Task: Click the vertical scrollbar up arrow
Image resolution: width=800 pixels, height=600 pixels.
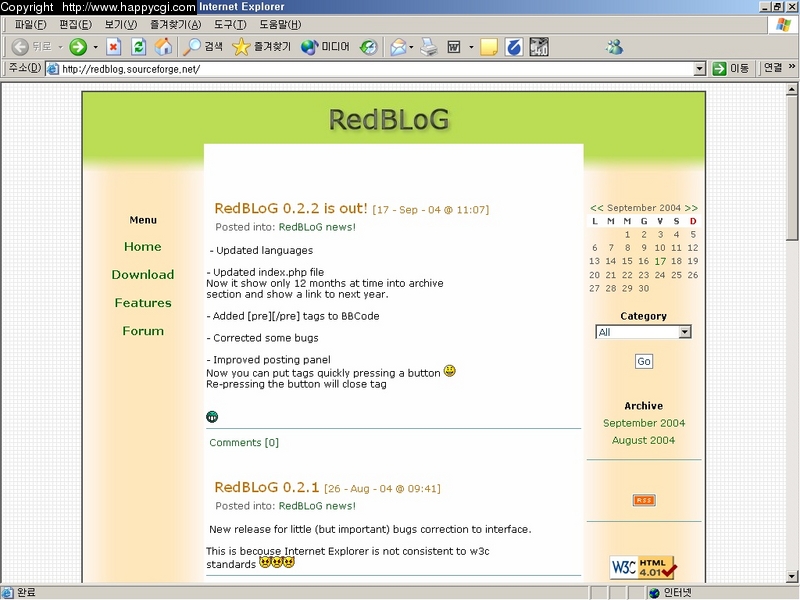Action: (792, 89)
